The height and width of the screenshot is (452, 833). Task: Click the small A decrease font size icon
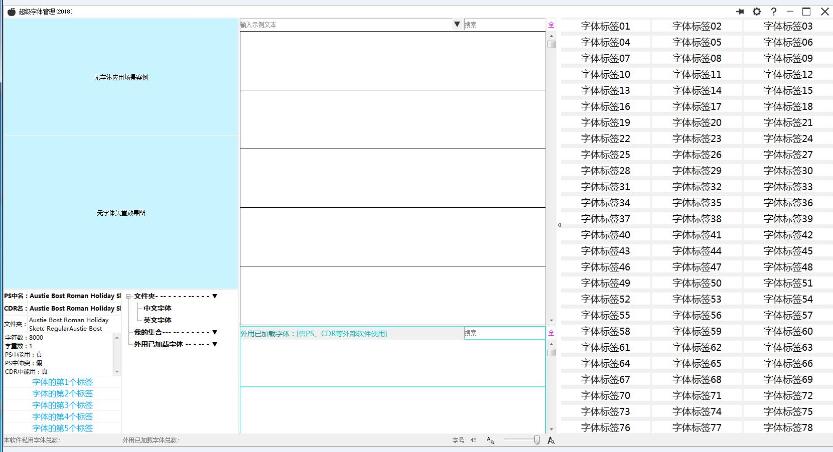pyautogui.click(x=490, y=440)
